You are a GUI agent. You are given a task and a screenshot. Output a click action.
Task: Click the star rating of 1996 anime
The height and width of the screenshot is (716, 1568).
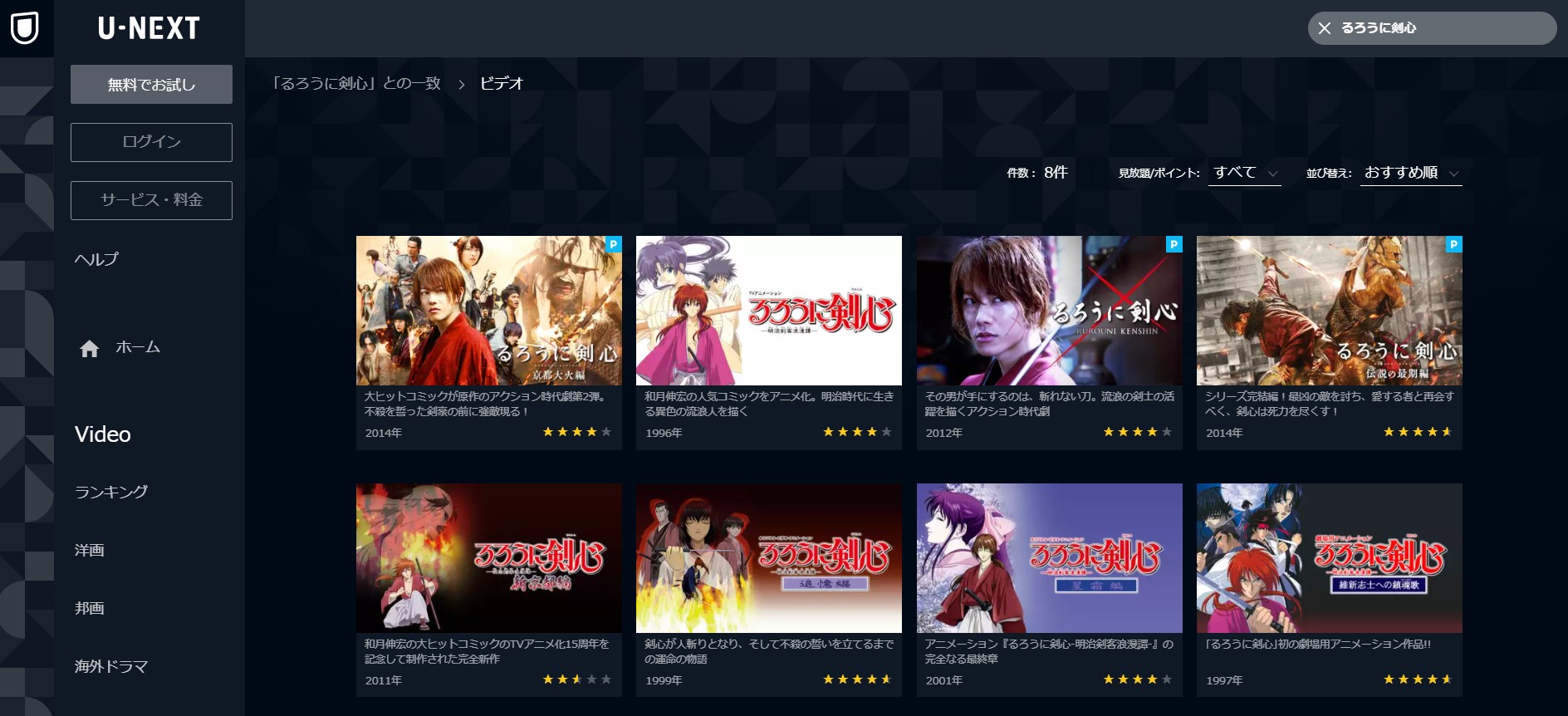click(x=857, y=432)
